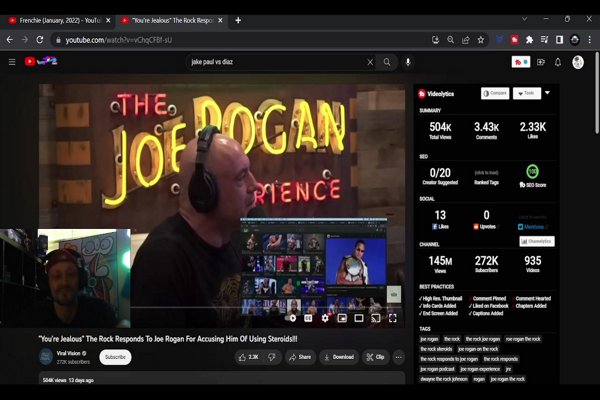
Task: Expand the Videolytics panel arrow
Action: click(x=548, y=93)
